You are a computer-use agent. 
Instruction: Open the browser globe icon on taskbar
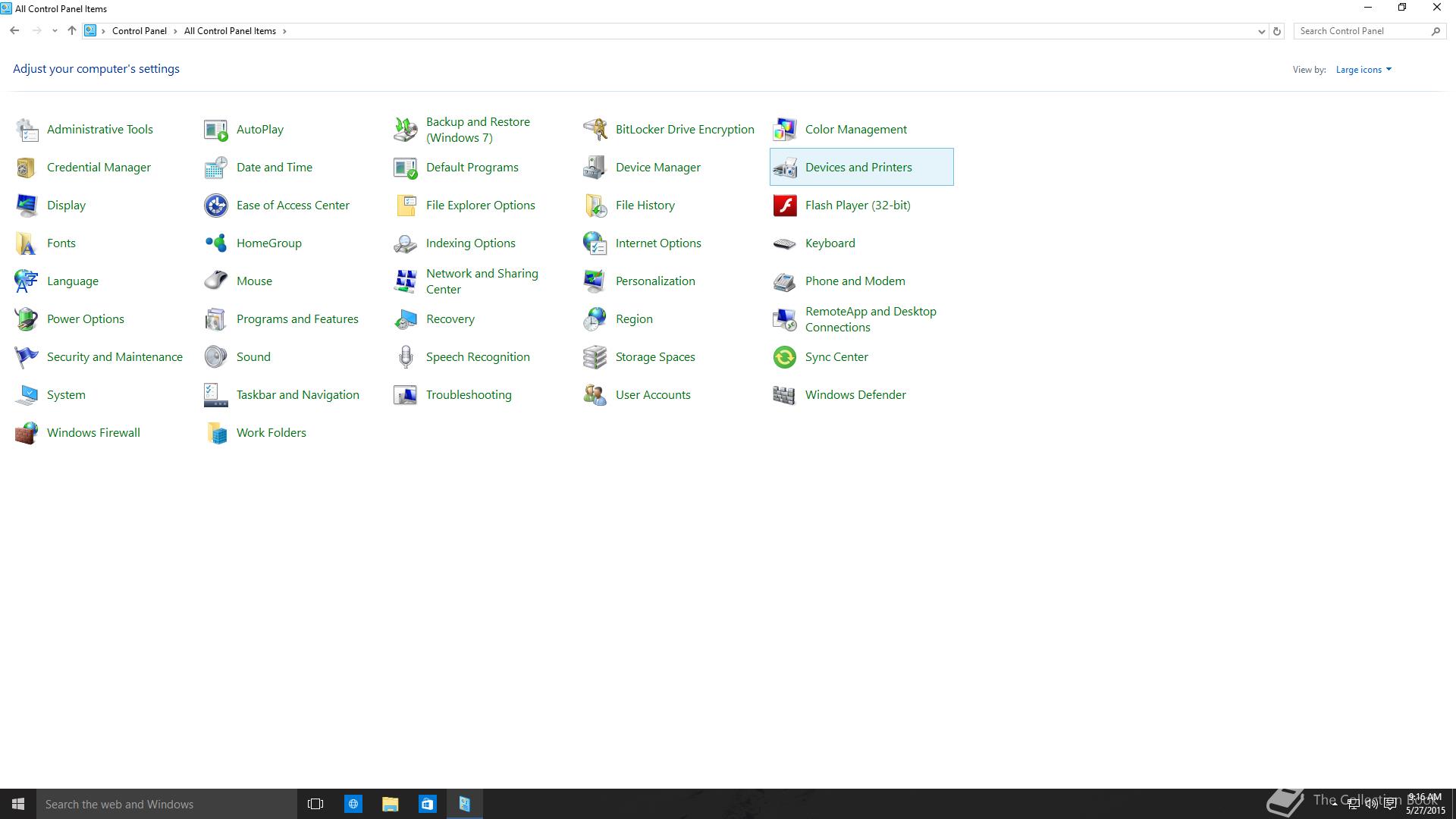[353, 804]
